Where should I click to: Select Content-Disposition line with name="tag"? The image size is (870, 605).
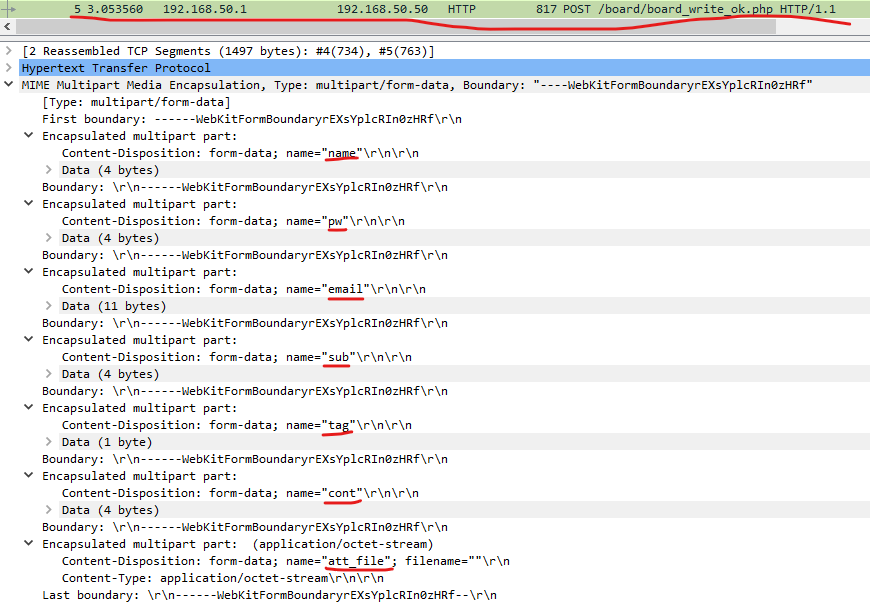(236, 425)
